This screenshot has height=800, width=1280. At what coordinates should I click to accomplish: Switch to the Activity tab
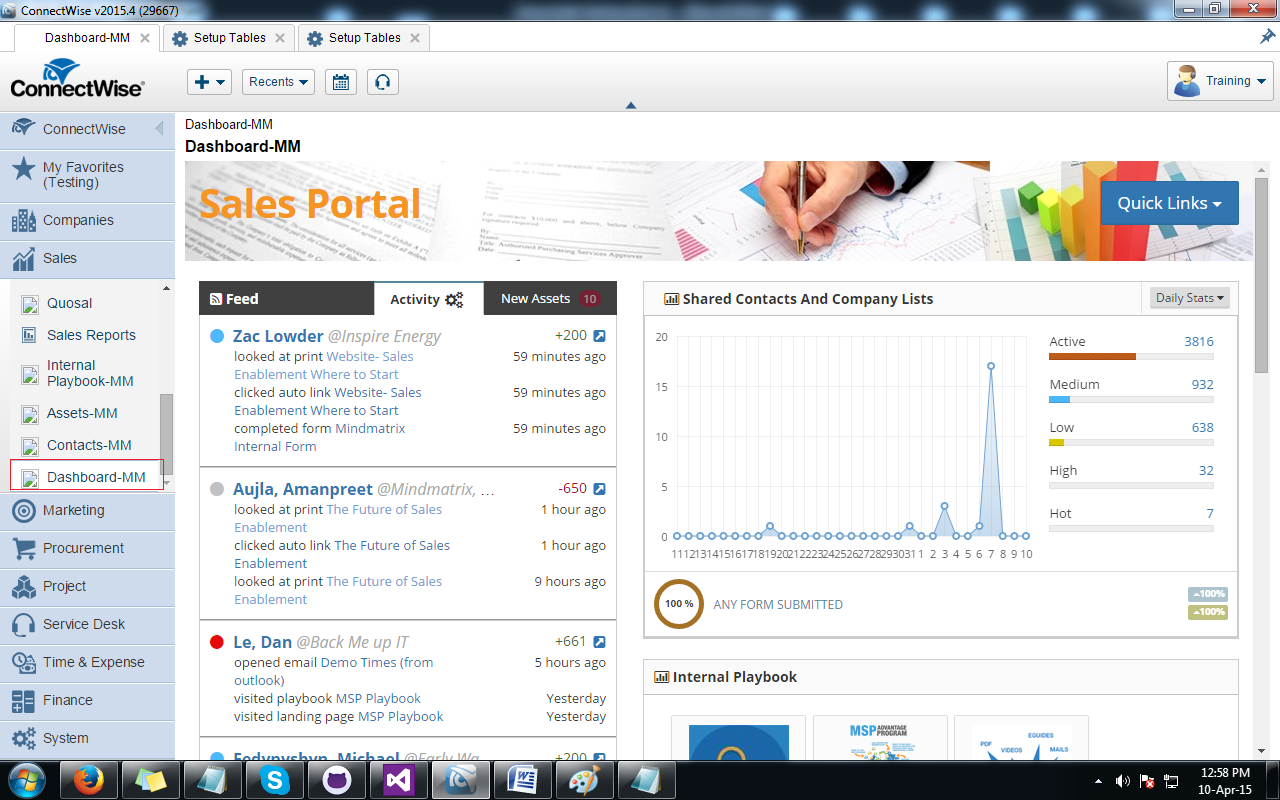click(428, 298)
